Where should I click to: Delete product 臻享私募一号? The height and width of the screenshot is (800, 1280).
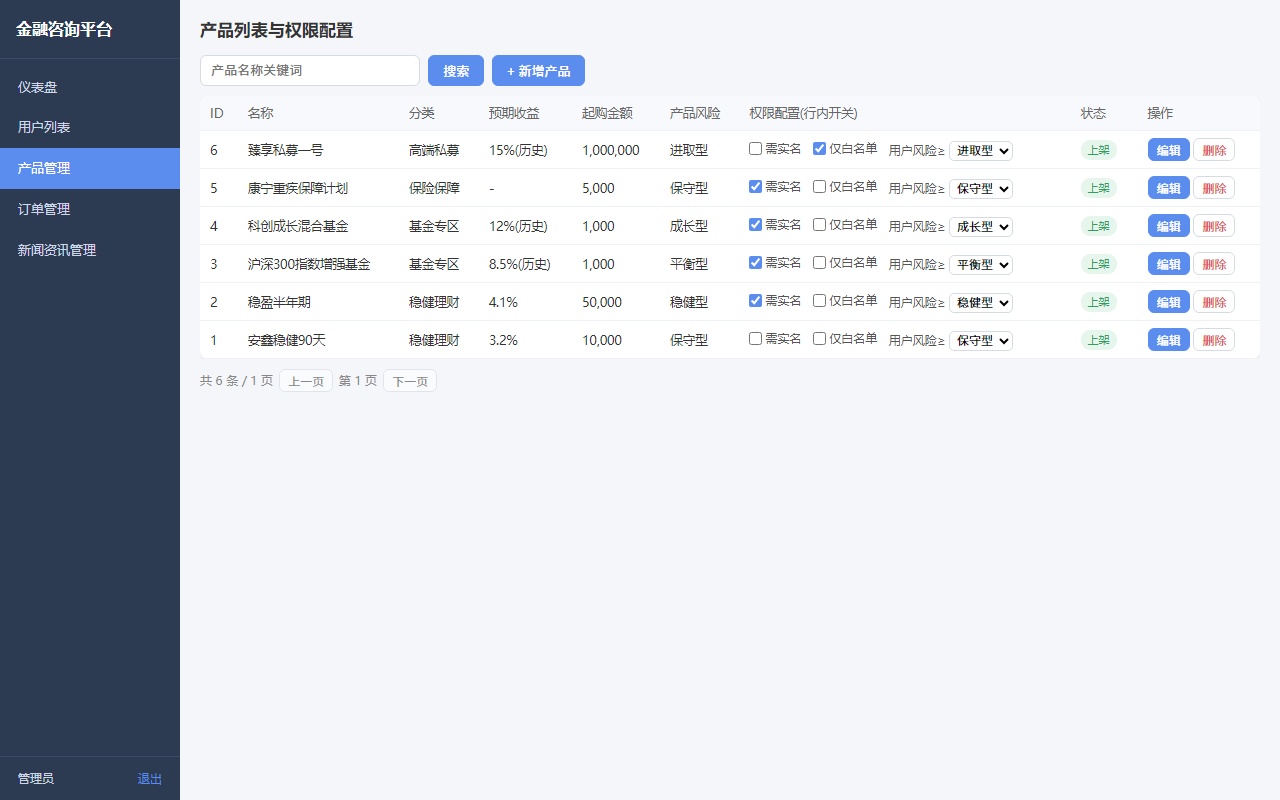pos(1214,150)
